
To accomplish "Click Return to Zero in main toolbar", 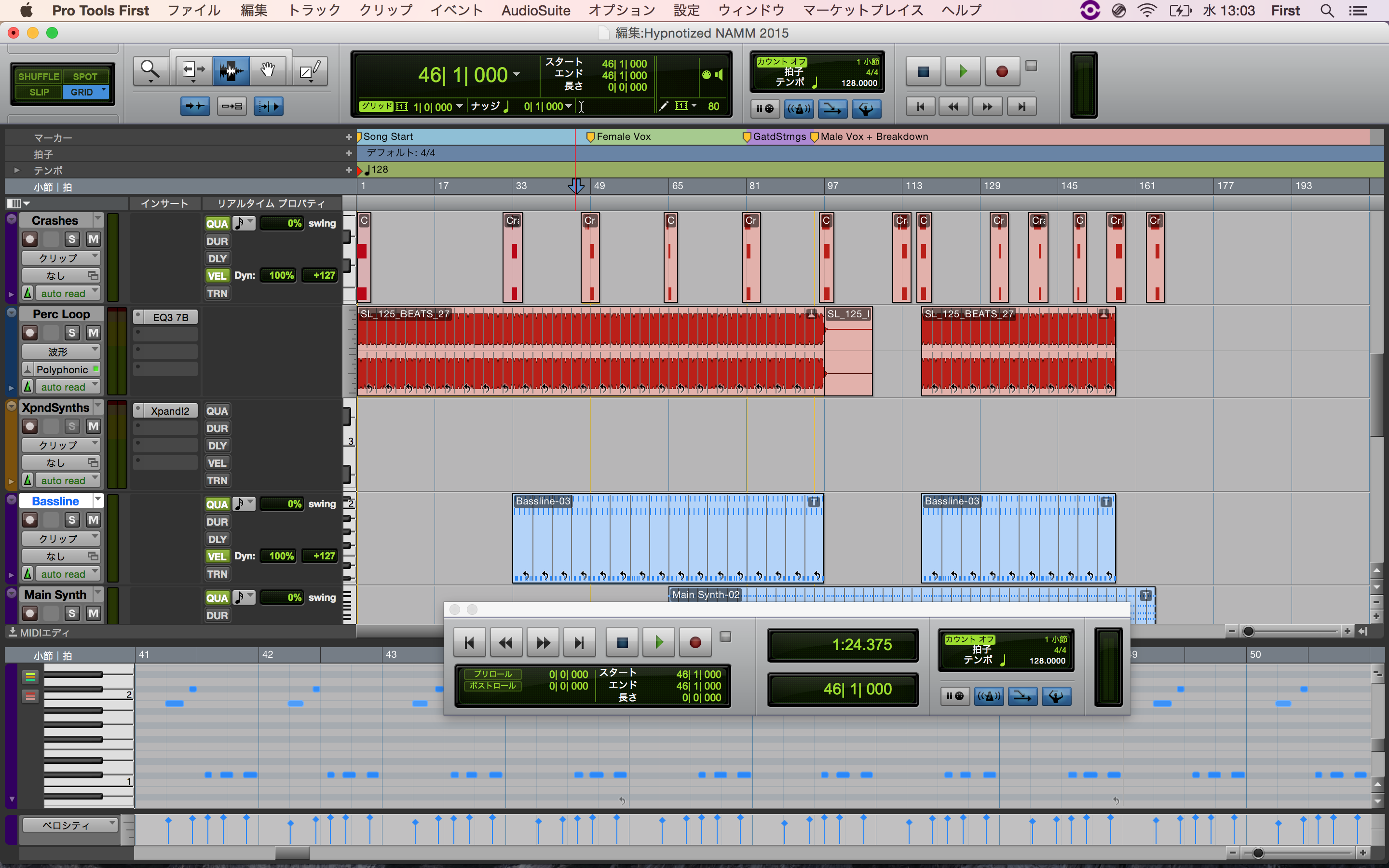I will 921,106.
